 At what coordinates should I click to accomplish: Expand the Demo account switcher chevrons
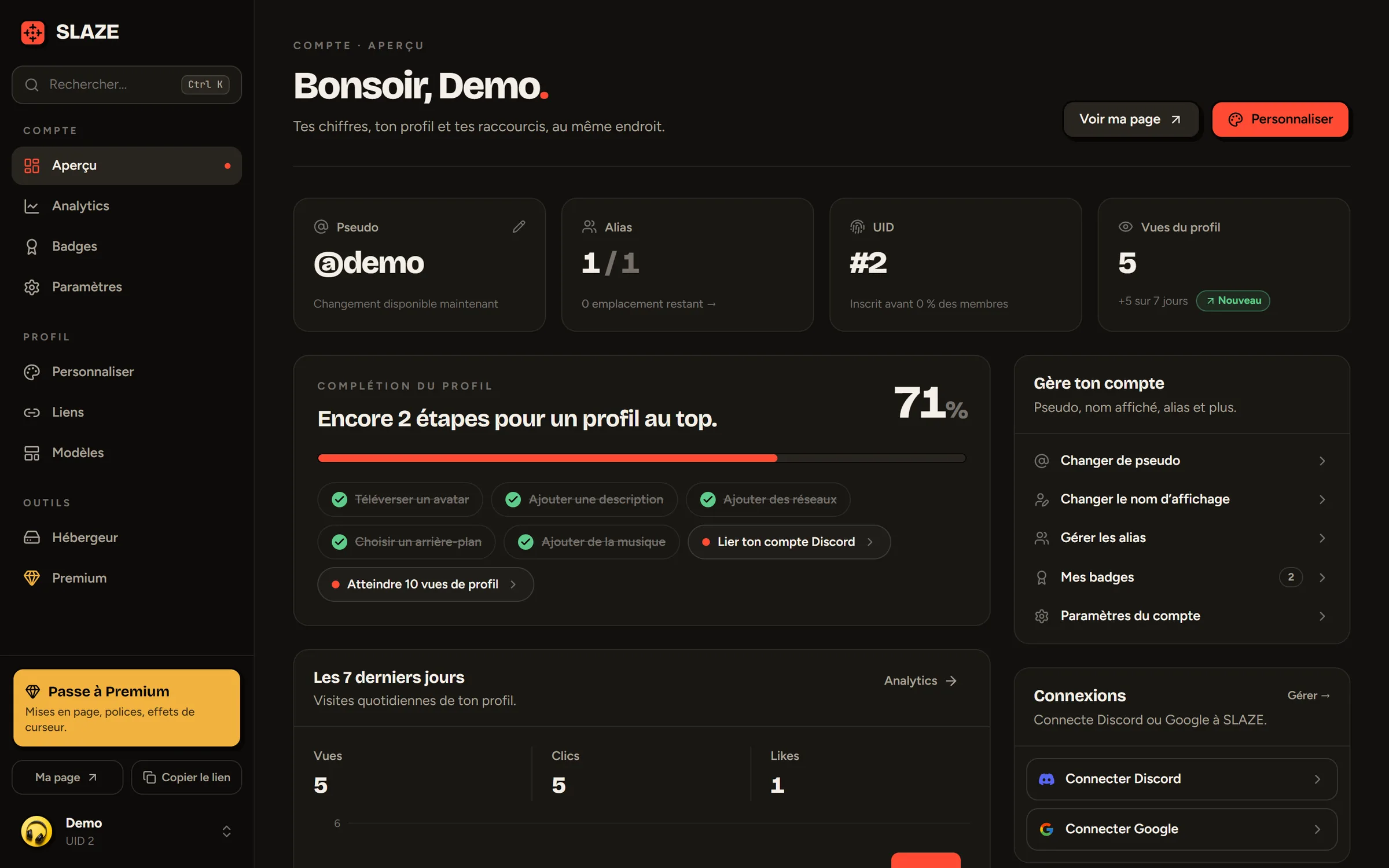(x=227, y=832)
